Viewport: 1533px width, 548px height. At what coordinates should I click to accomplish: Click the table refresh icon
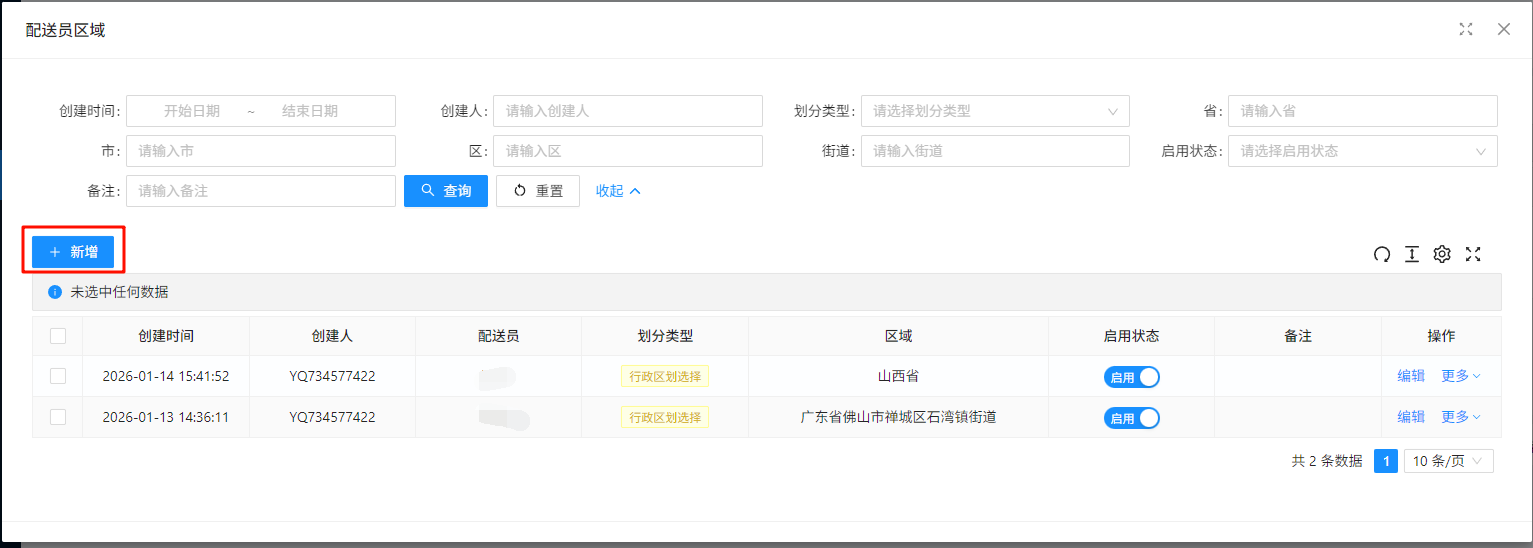point(1381,254)
